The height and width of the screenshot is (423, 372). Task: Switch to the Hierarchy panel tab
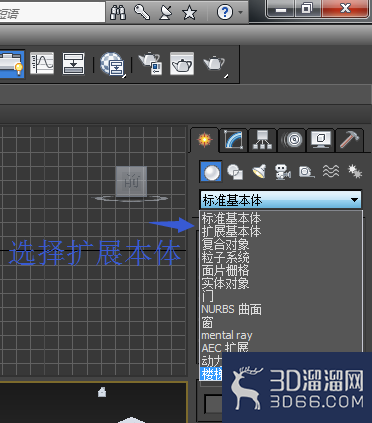(x=262, y=139)
